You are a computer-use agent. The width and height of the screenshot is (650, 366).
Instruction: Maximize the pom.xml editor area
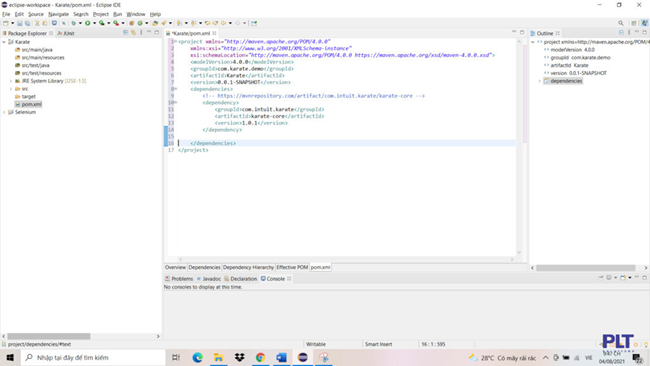pyautogui.click(x=522, y=32)
